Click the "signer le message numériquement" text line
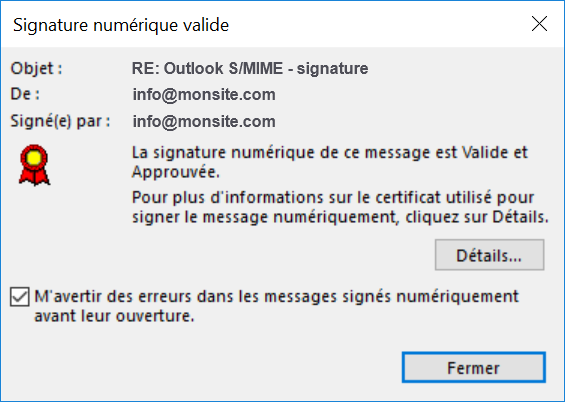The width and height of the screenshot is (565, 402). coord(266,217)
